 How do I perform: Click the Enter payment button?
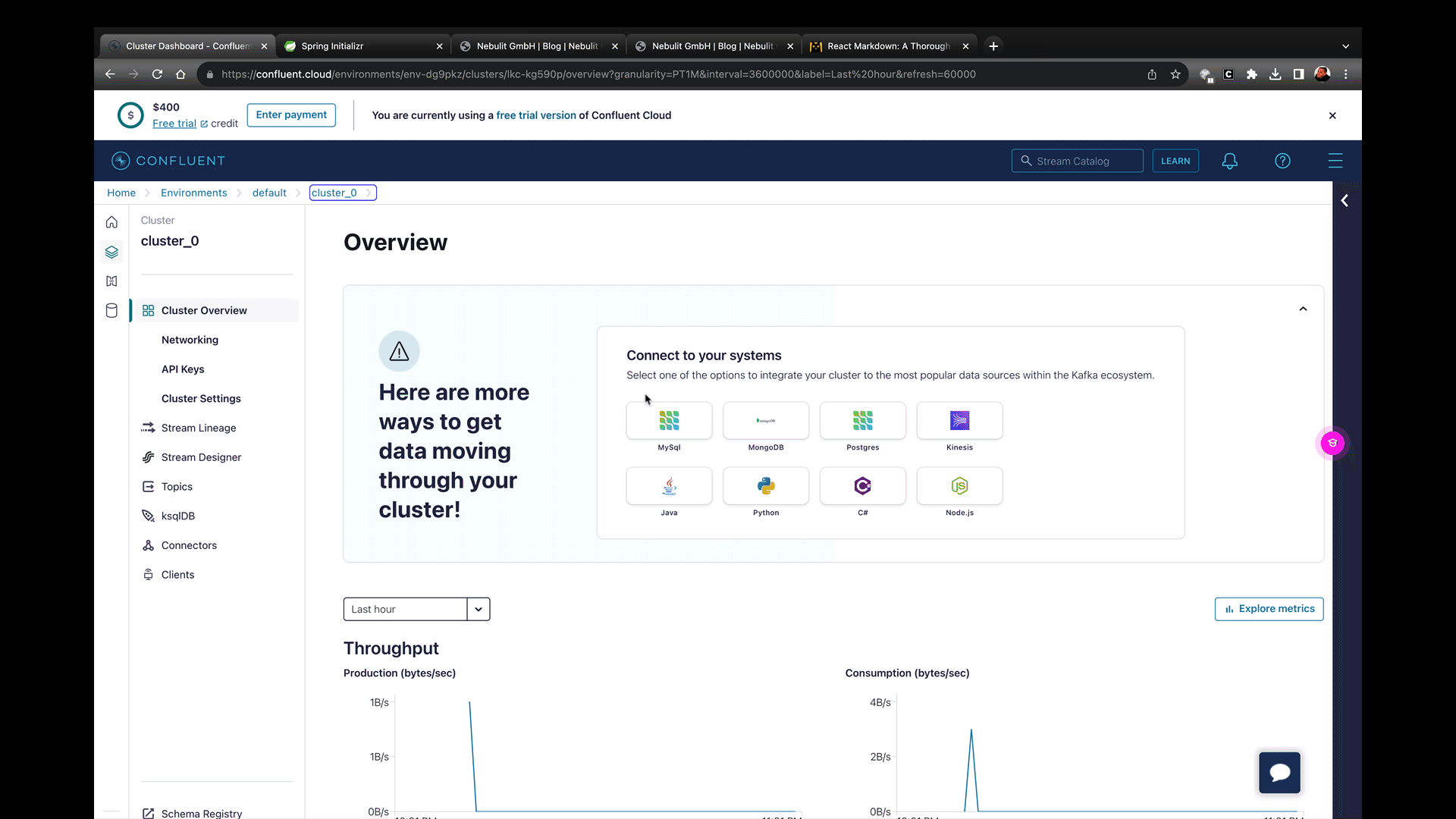pyautogui.click(x=291, y=115)
